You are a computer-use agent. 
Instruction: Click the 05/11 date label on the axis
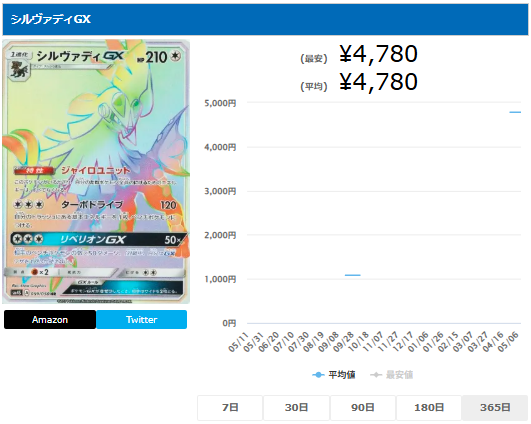coord(239,342)
